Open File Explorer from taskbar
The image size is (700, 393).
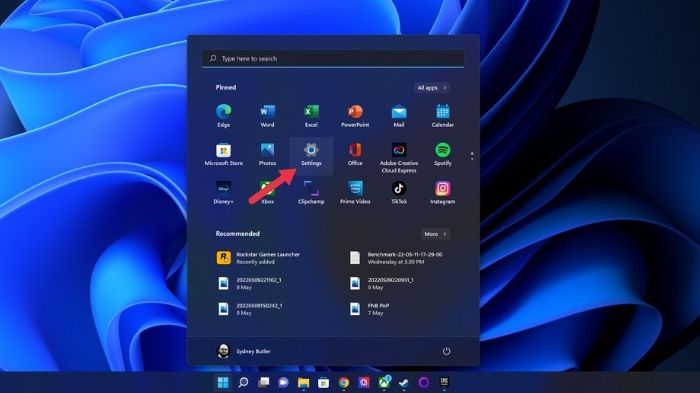(x=304, y=382)
